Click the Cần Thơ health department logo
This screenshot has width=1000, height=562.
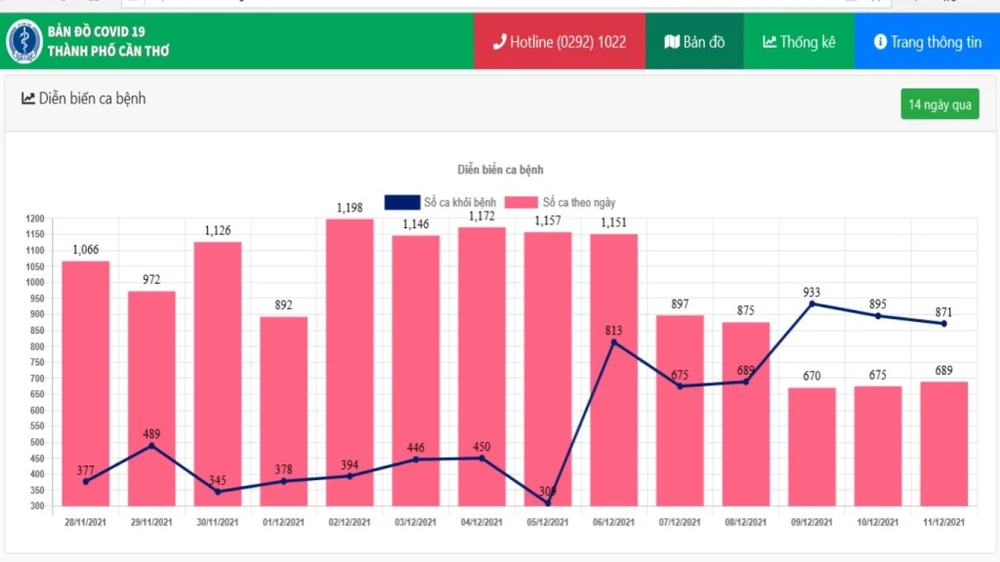point(24,41)
